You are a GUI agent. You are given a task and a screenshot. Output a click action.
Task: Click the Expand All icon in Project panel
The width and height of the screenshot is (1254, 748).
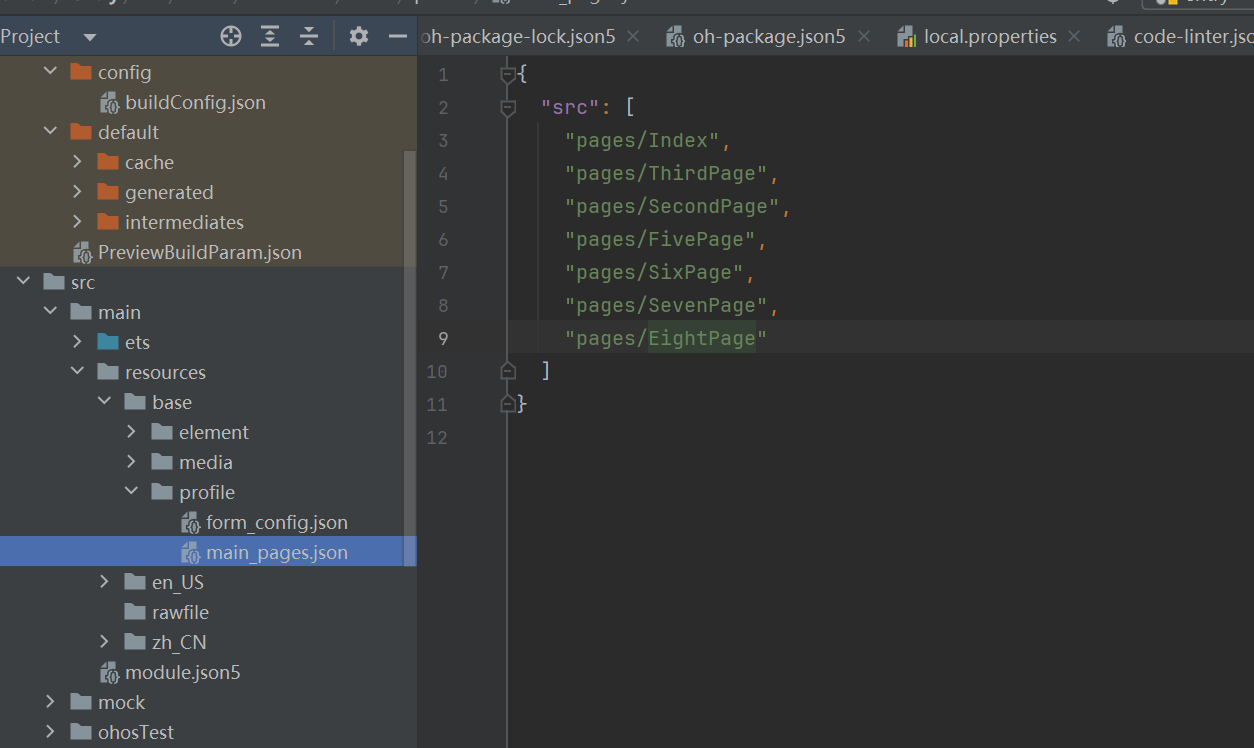[x=270, y=37]
